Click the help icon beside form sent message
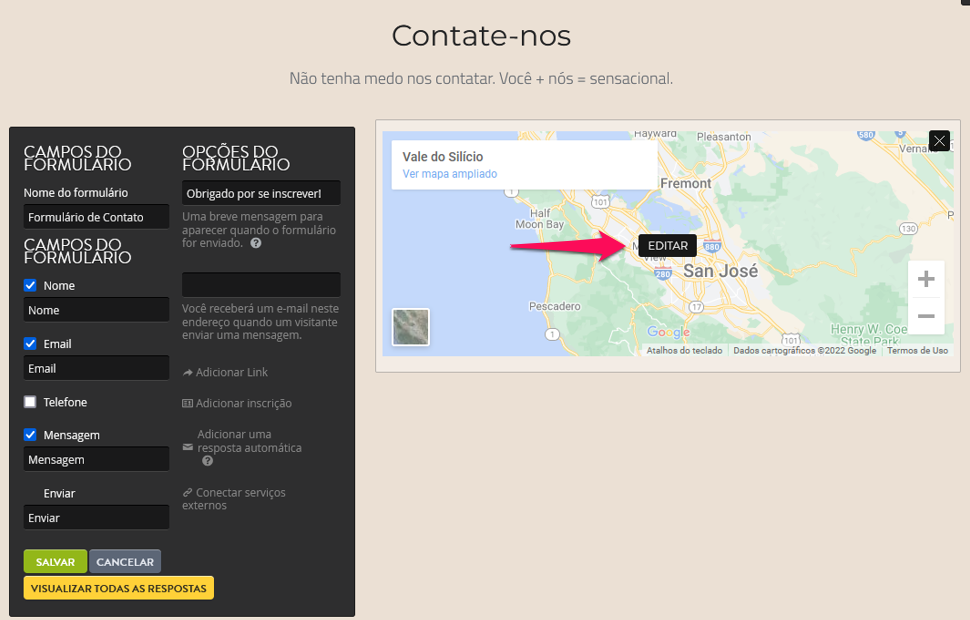 pyautogui.click(x=255, y=243)
